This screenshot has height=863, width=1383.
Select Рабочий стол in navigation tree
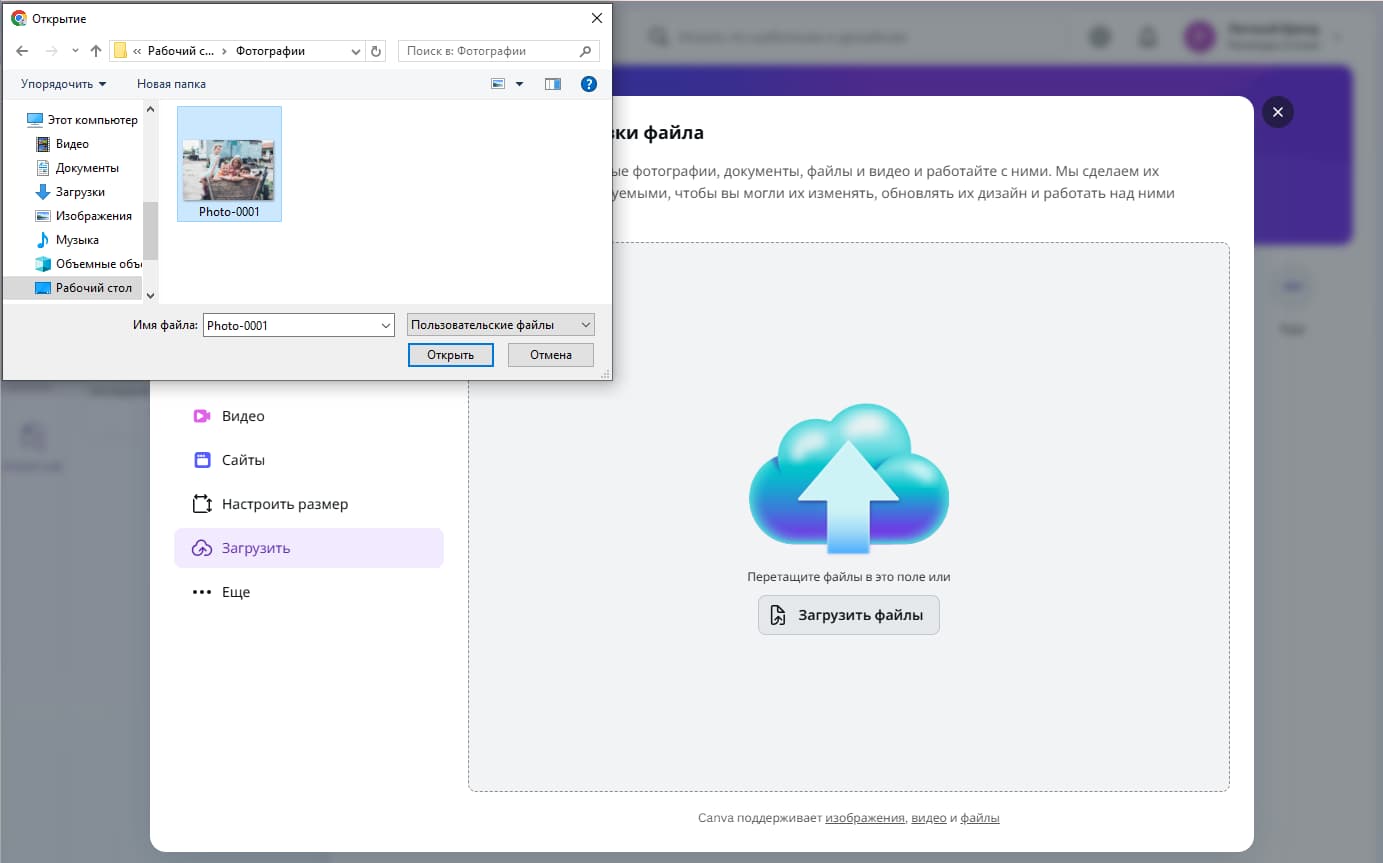click(x=73, y=288)
